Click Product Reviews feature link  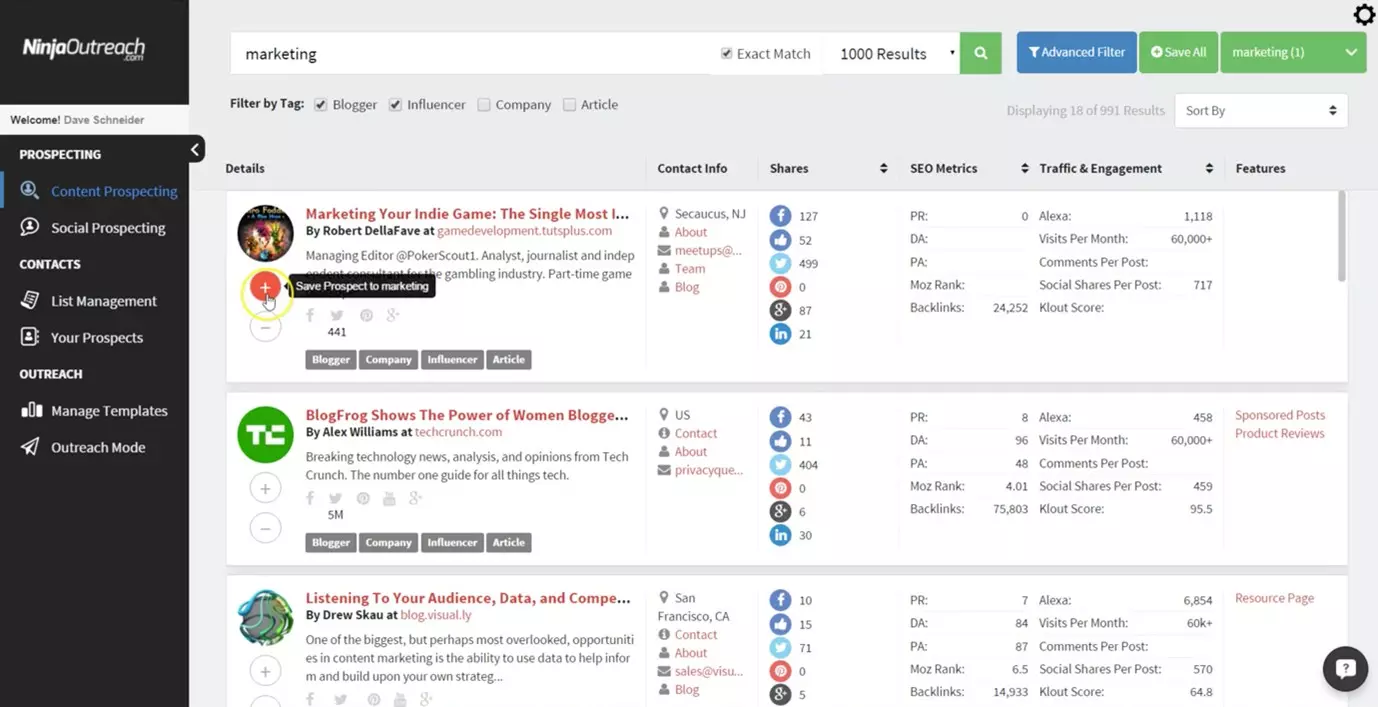[1279, 433]
